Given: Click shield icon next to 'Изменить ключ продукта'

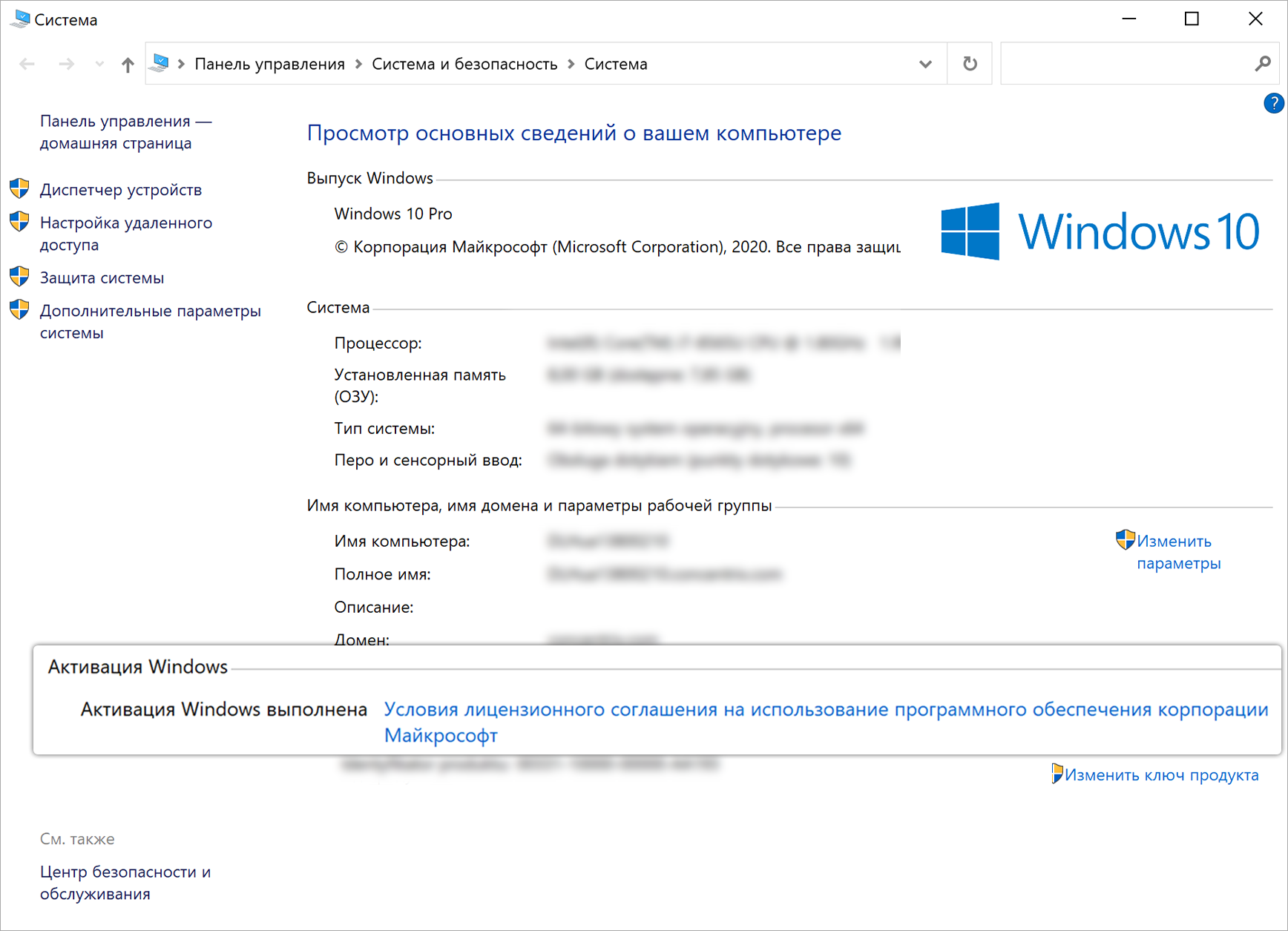Looking at the screenshot, I should (1057, 774).
